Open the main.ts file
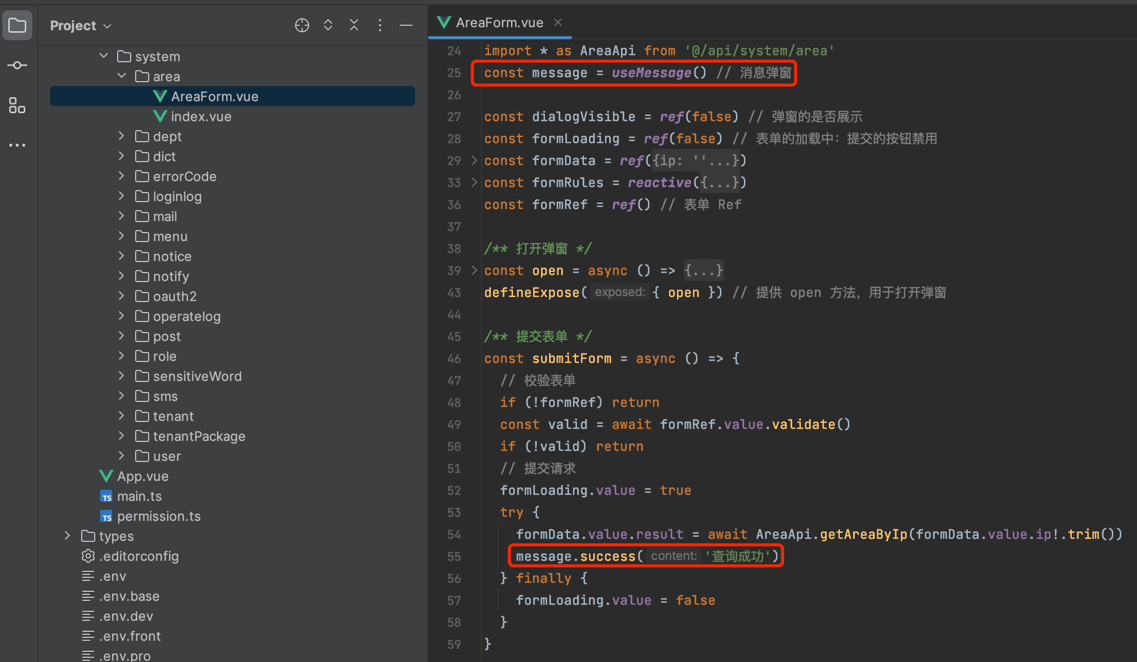Image resolution: width=1137 pixels, height=662 pixels. coord(139,496)
